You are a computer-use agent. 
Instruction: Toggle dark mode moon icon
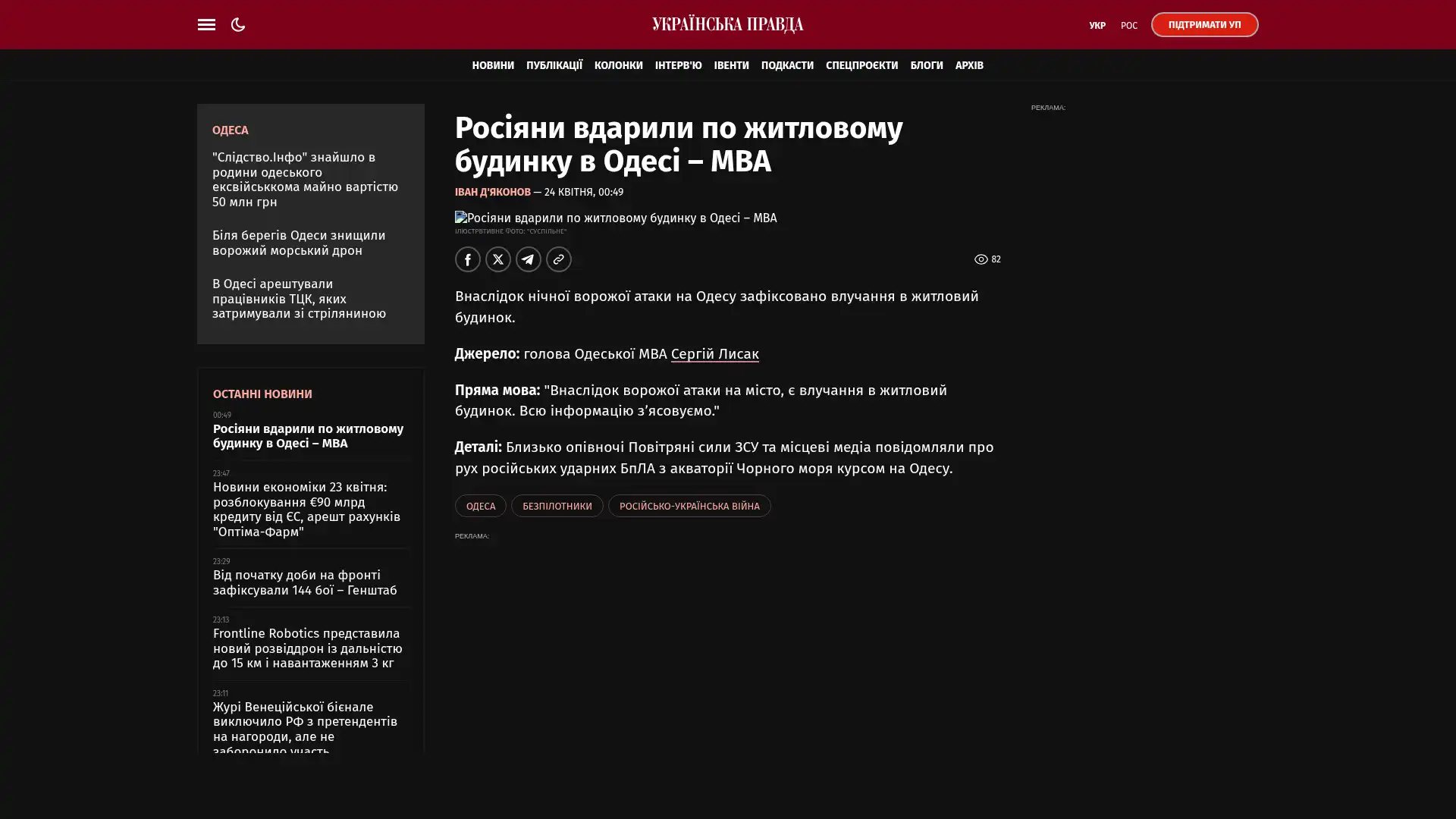(x=238, y=25)
